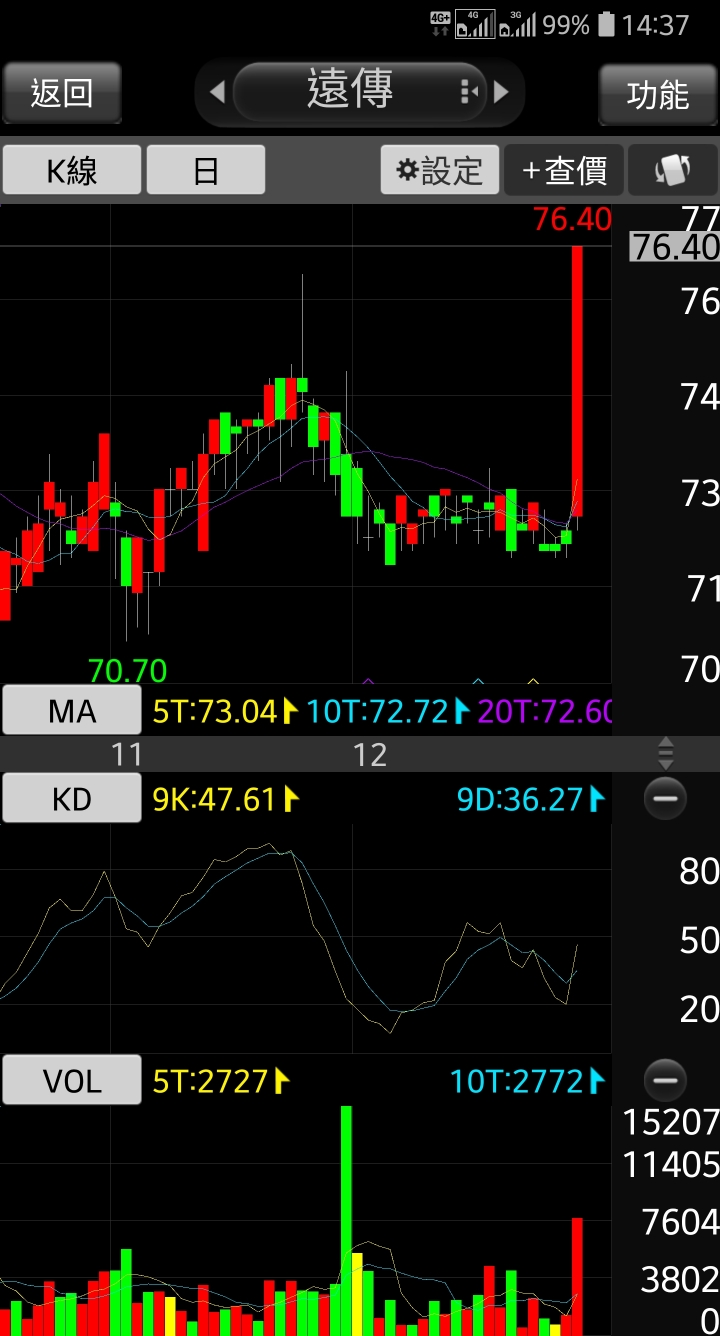Tap the 14:37 clock in status bar

coord(656,24)
